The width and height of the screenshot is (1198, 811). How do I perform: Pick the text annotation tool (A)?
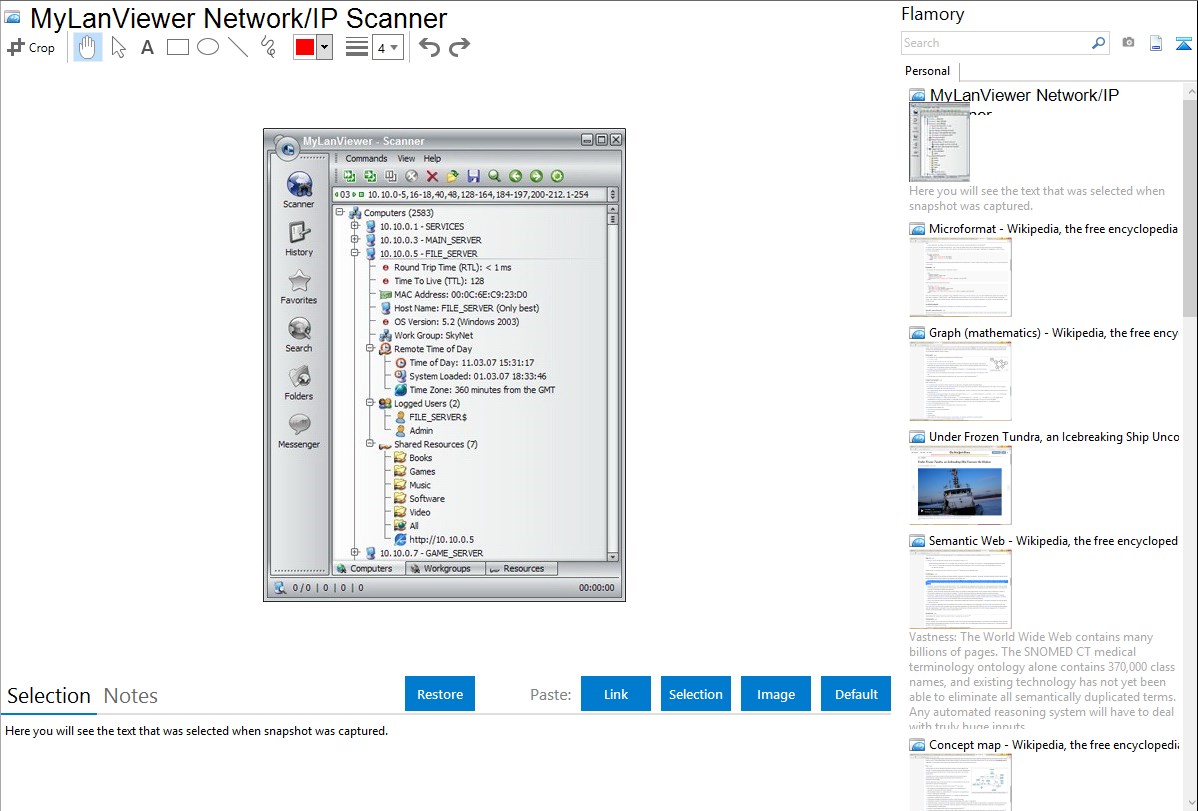coord(147,47)
